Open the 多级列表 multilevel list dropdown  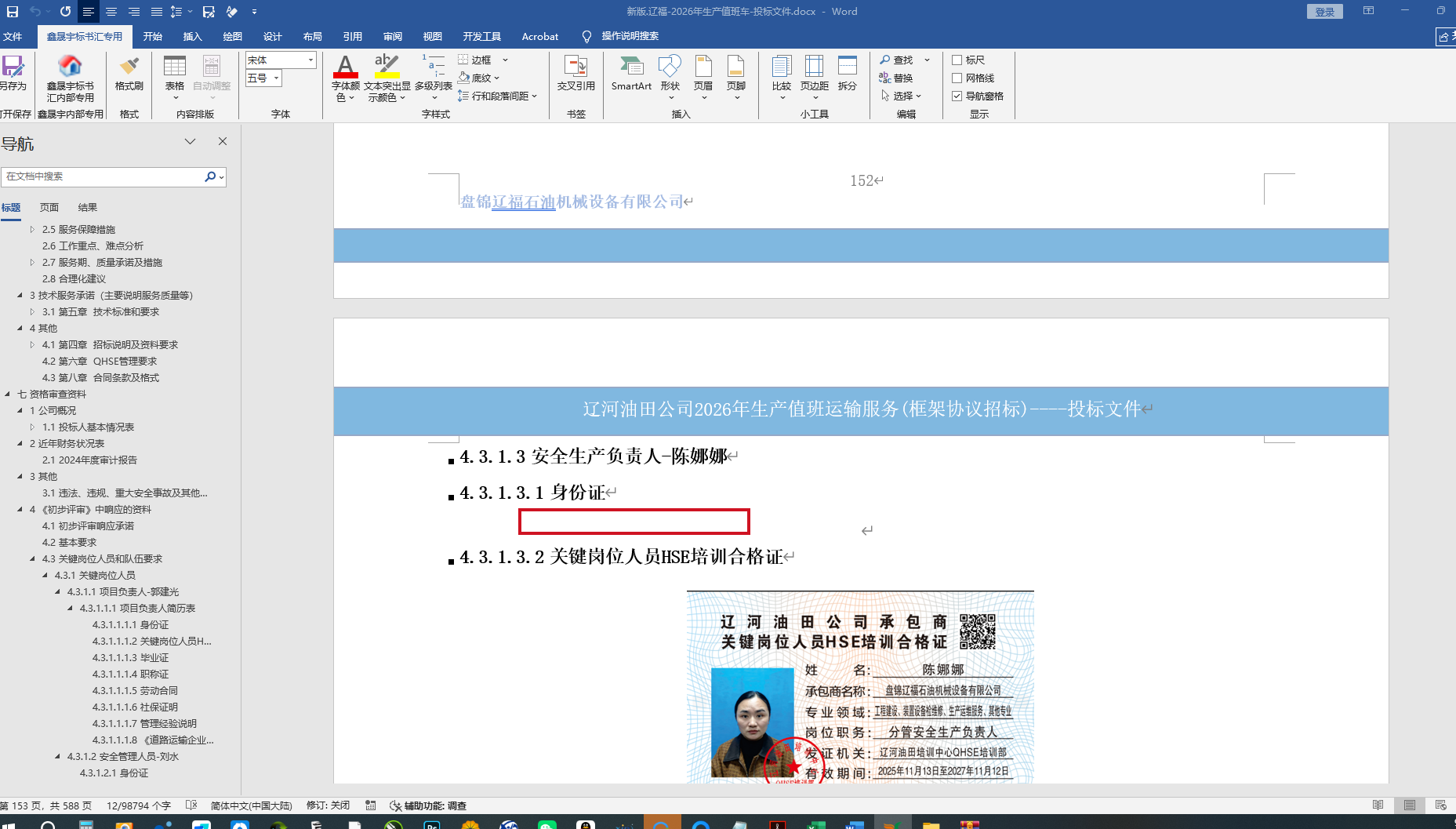tap(434, 98)
